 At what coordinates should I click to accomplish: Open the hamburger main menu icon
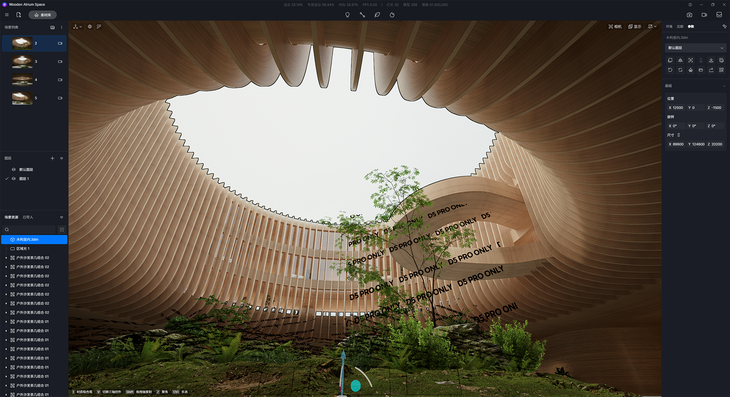(x=7, y=15)
